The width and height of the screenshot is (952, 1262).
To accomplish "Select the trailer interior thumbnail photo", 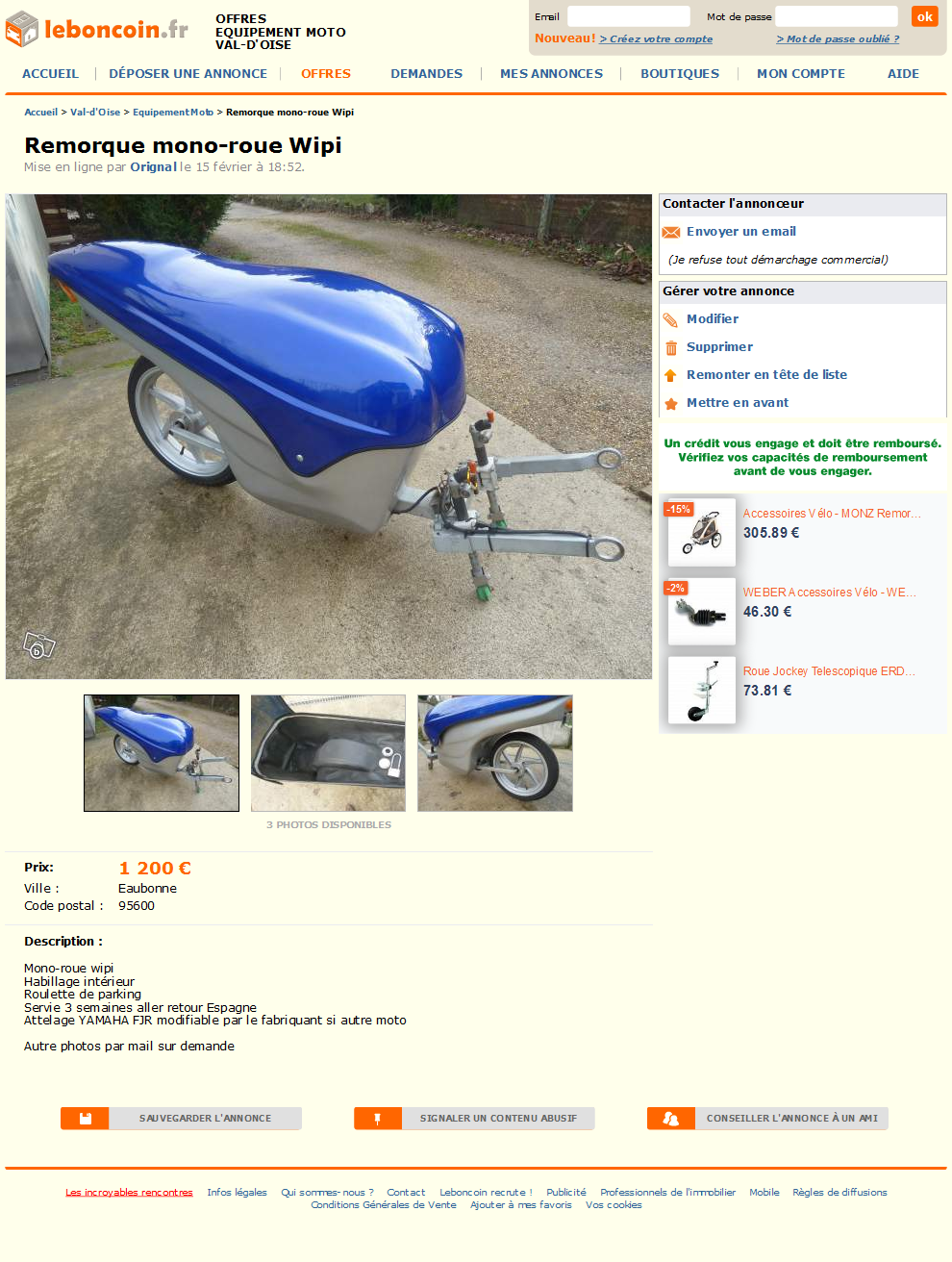I will tap(328, 753).
